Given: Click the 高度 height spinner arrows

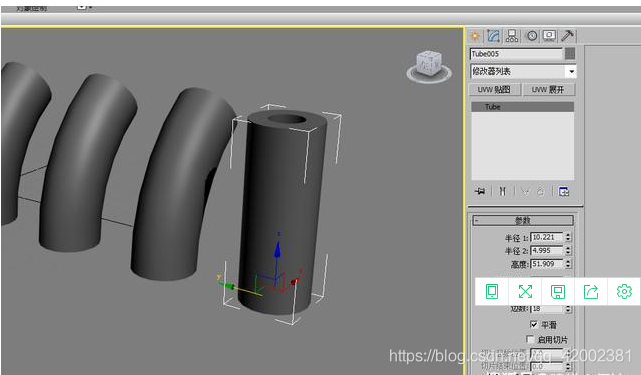Looking at the screenshot, I should [568, 264].
